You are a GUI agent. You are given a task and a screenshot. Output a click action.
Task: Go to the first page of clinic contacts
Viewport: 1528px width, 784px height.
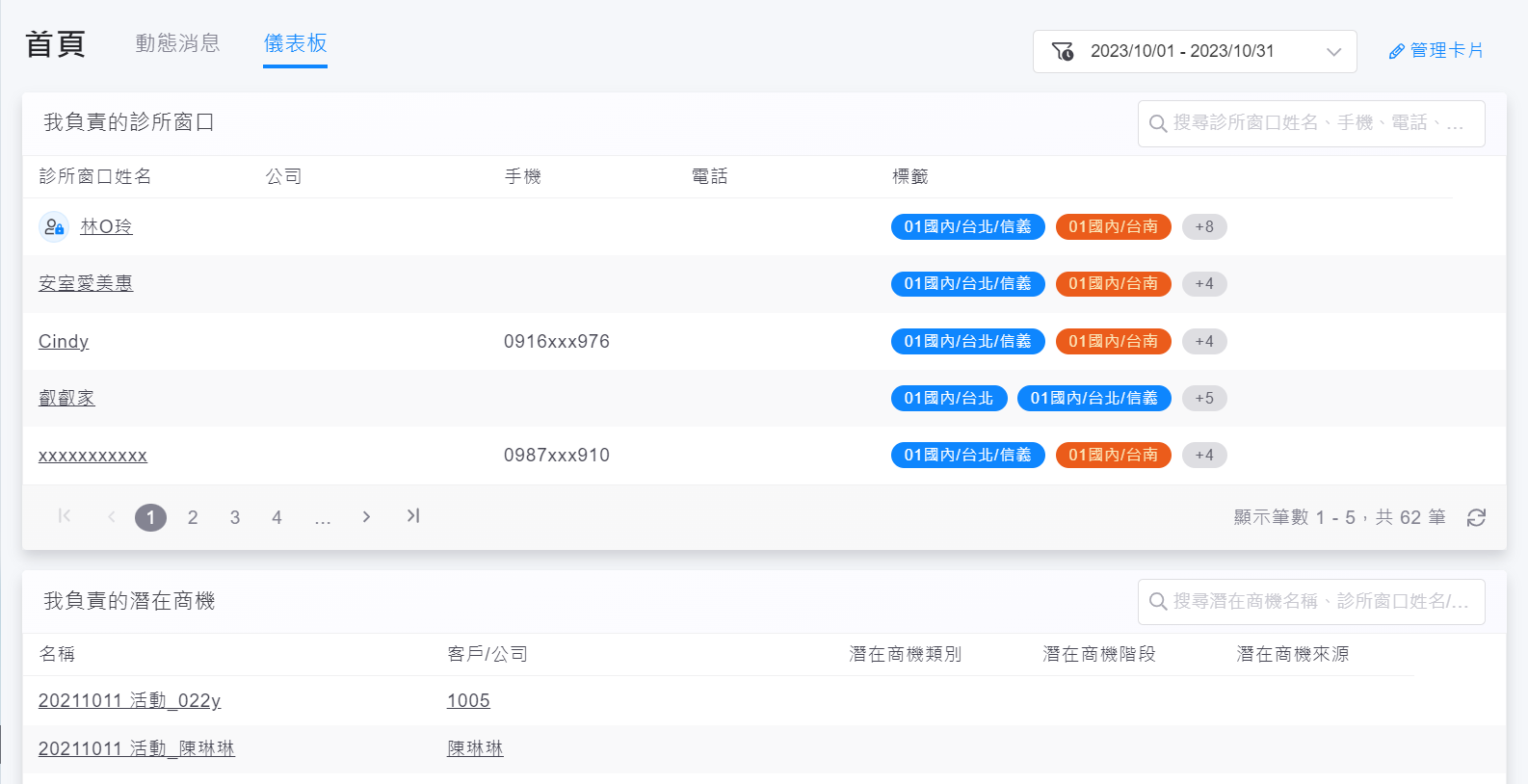click(x=65, y=516)
